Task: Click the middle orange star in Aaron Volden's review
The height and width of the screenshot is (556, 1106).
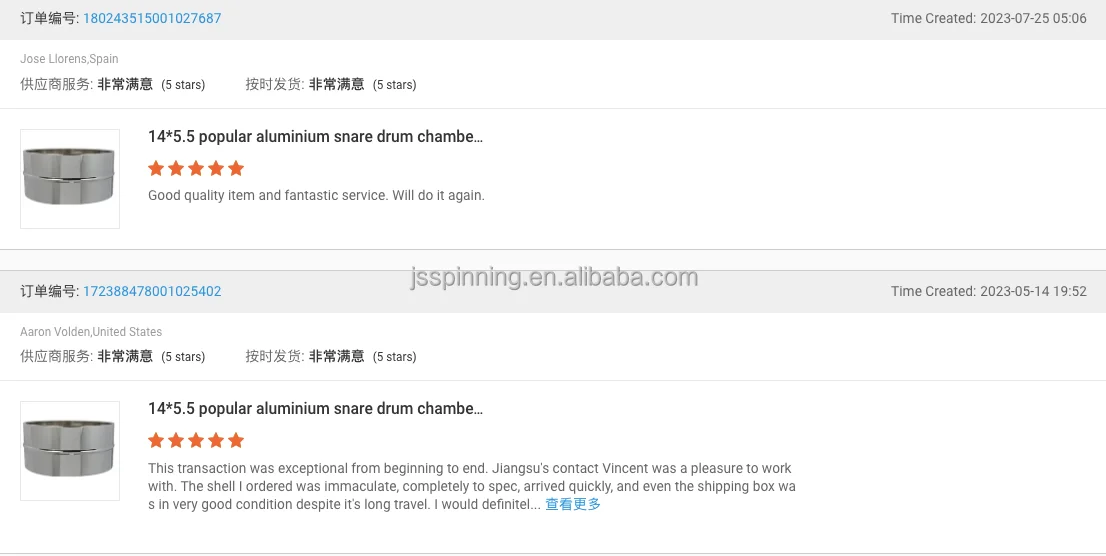Action: 196,440
